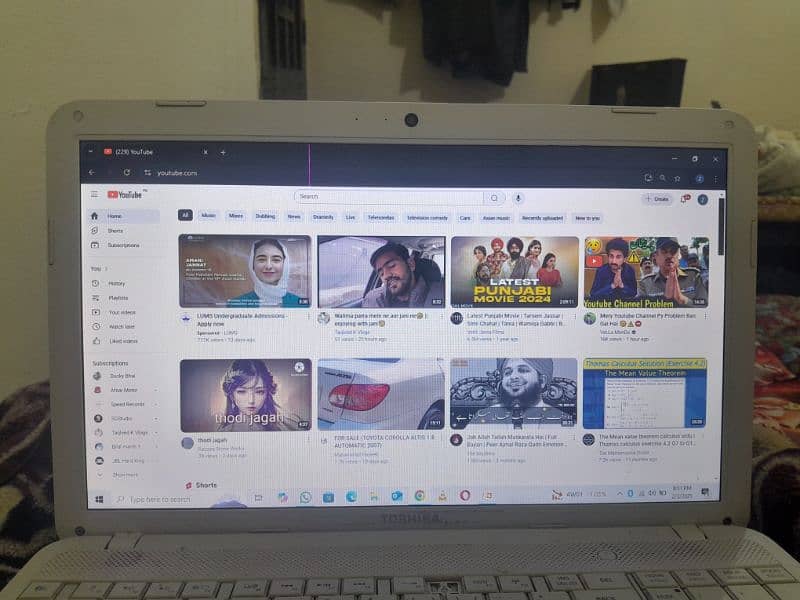Click the search magnifier button

point(494,198)
